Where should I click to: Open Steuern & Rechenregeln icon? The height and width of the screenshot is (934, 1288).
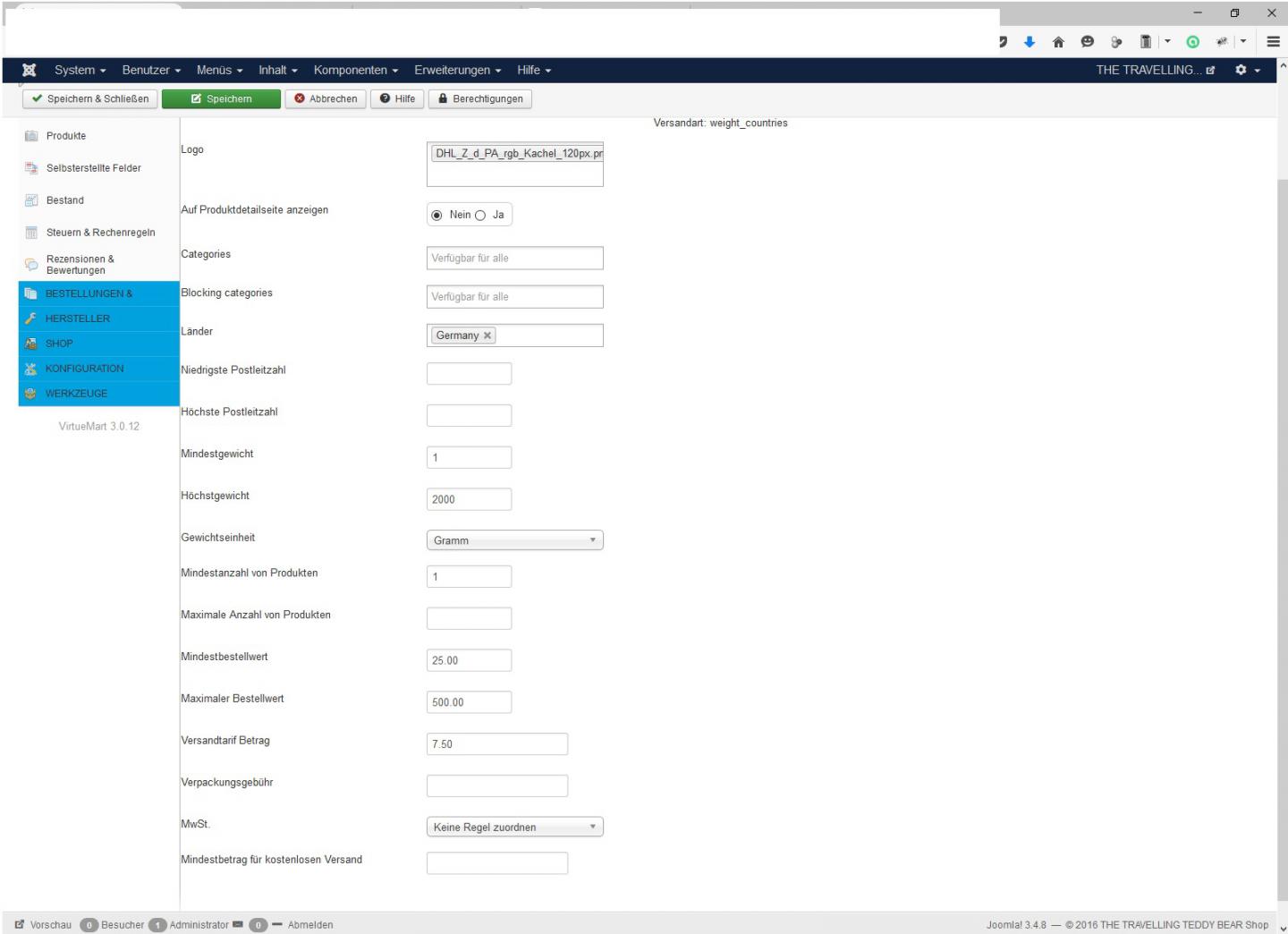point(31,233)
